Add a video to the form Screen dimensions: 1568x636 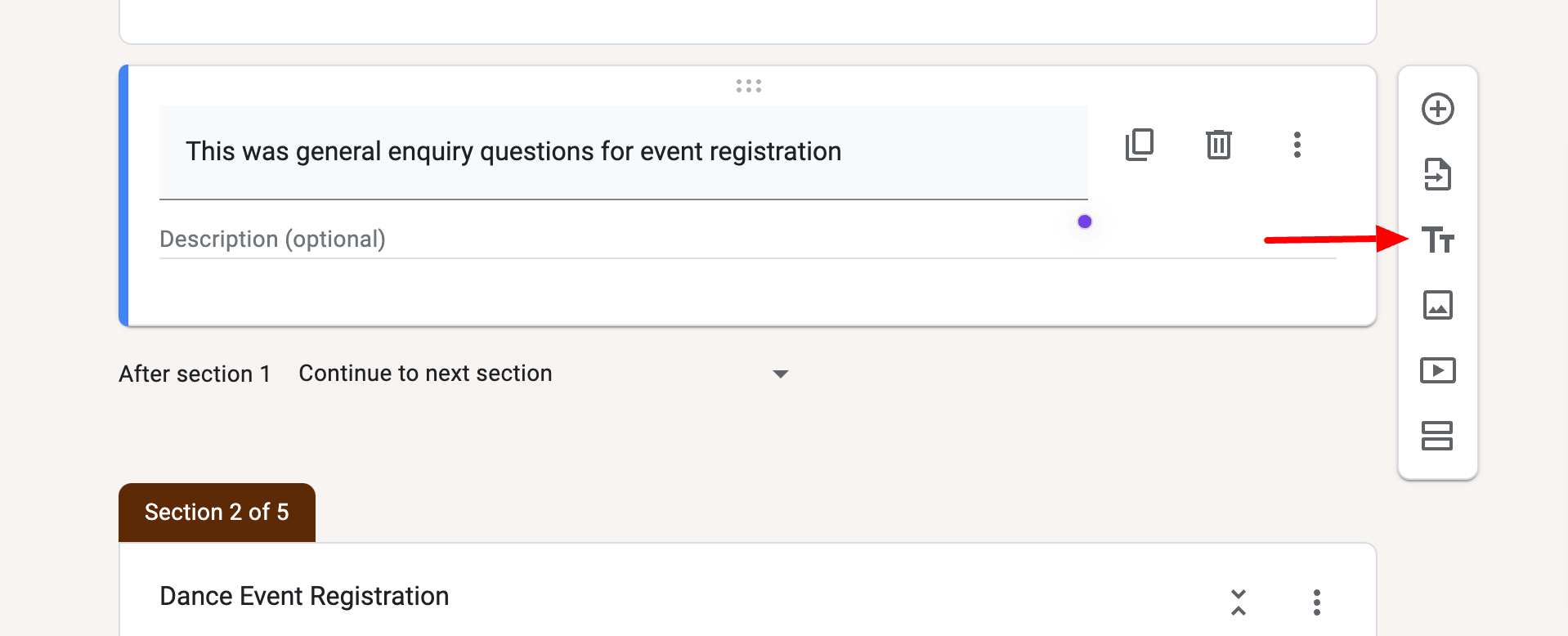(1437, 370)
